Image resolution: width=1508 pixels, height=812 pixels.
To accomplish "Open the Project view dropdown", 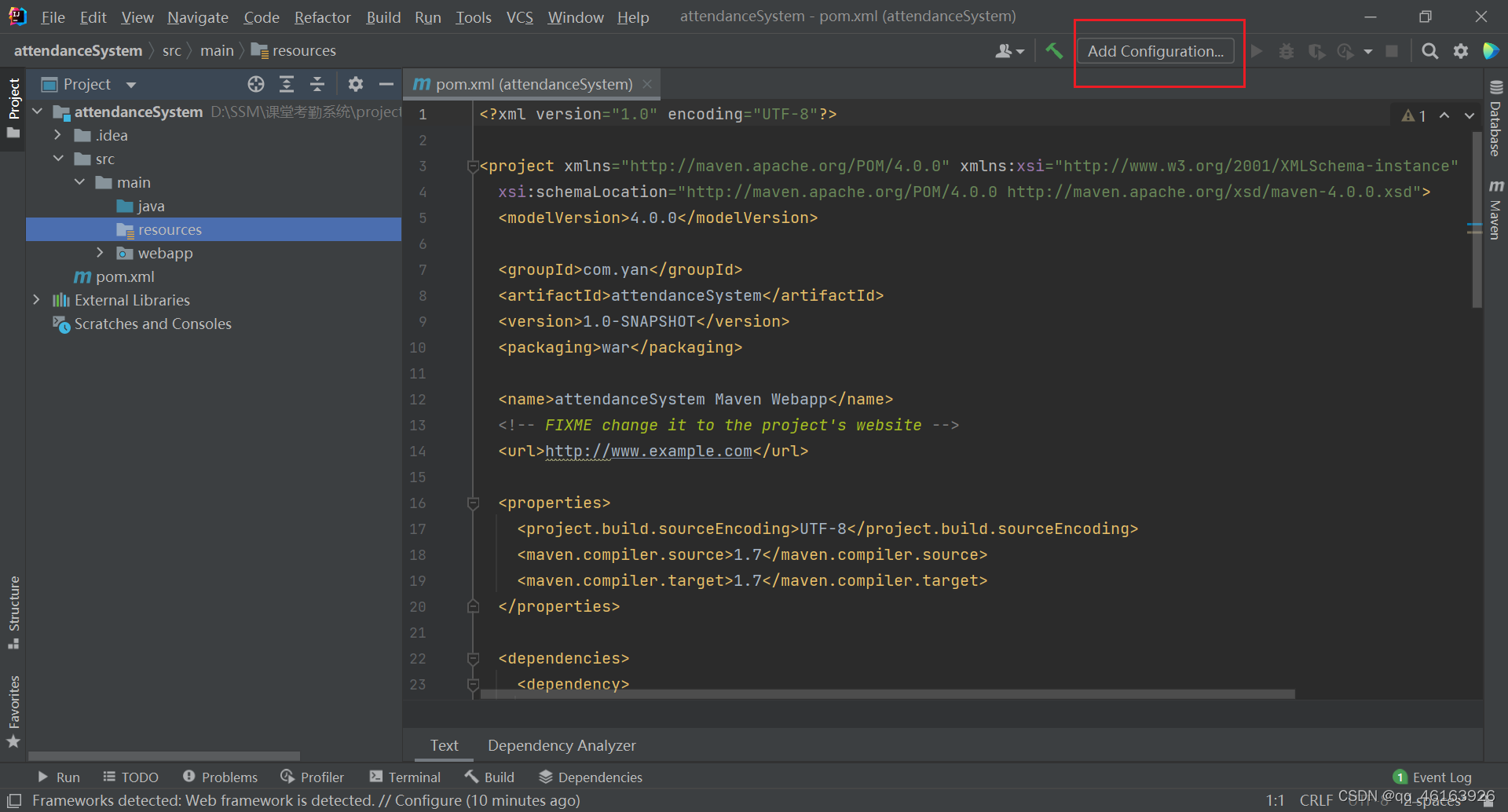I will tap(131, 85).
